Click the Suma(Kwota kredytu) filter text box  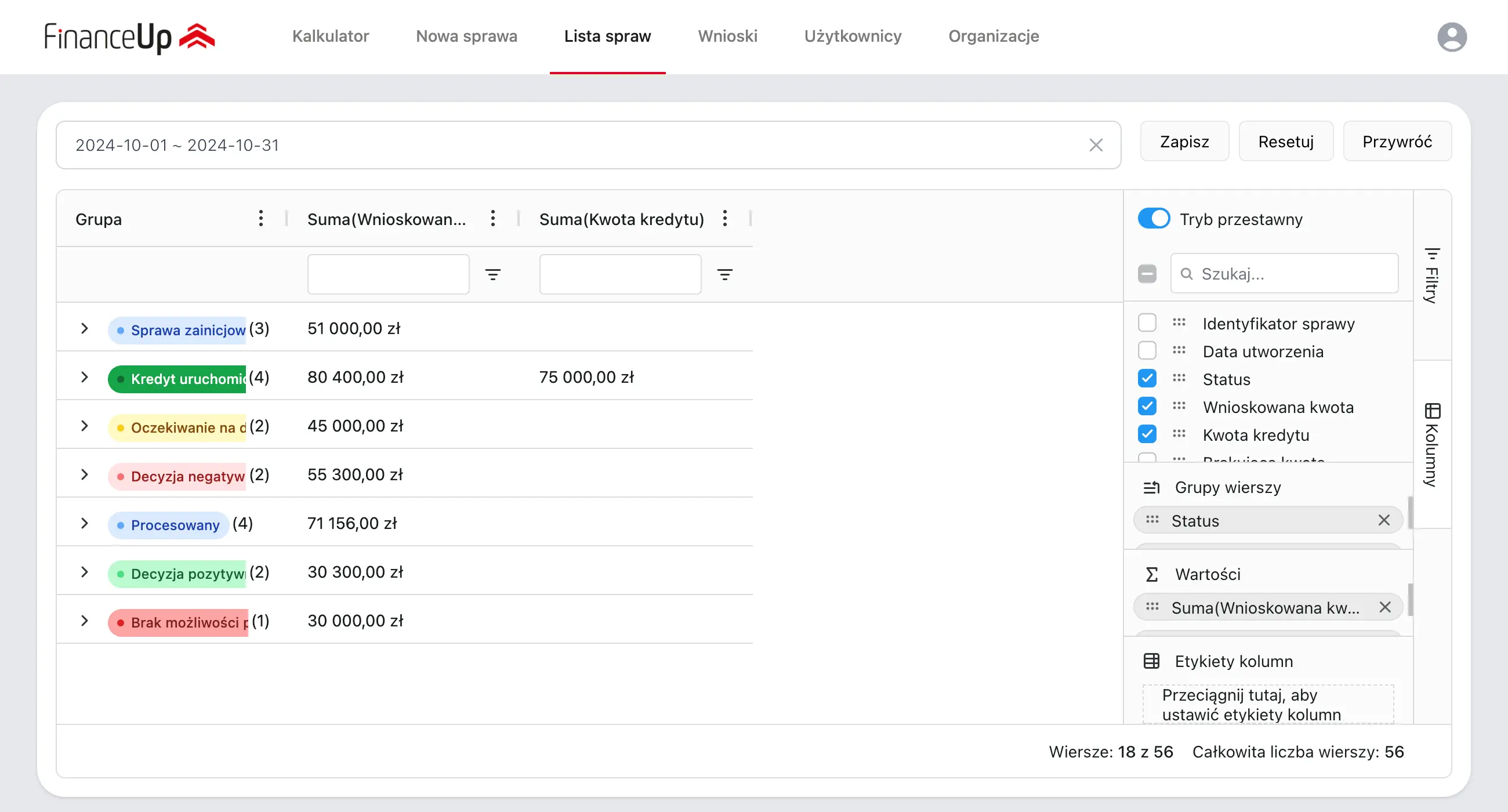point(620,274)
